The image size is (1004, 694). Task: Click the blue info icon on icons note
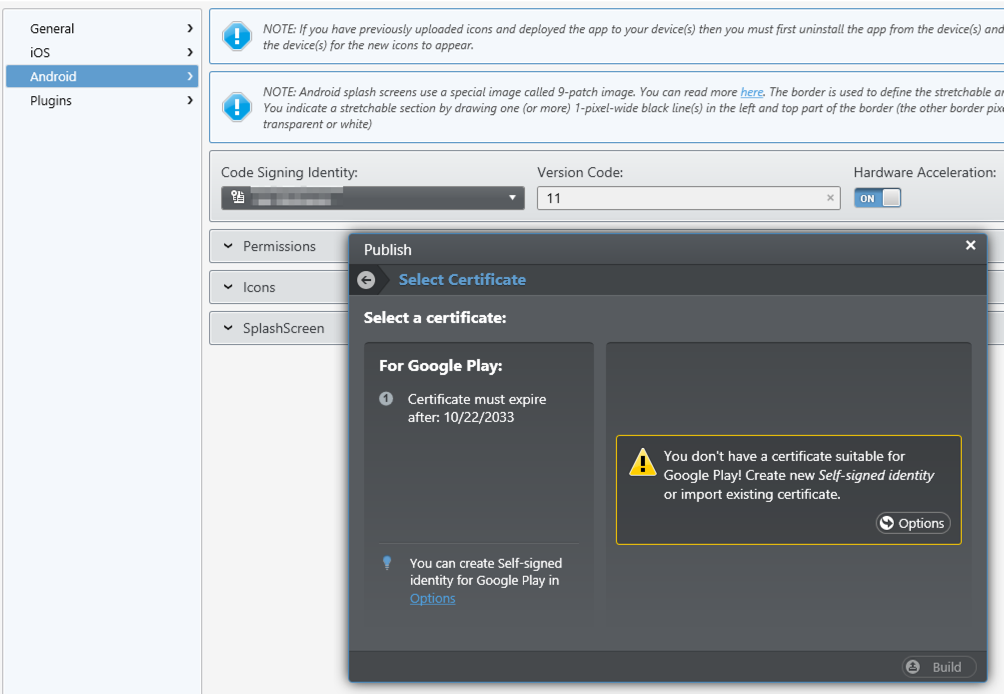(237, 36)
